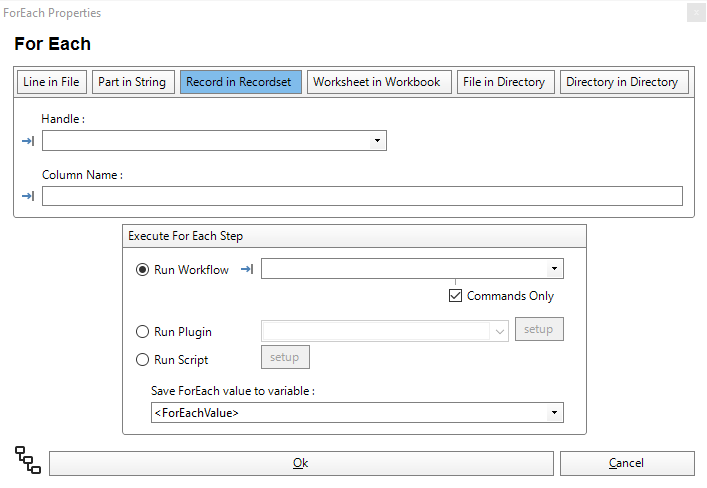Open the Handle dropdown list
Image resolution: width=707 pixels, height=488 pixels.
tap(377, 141)
